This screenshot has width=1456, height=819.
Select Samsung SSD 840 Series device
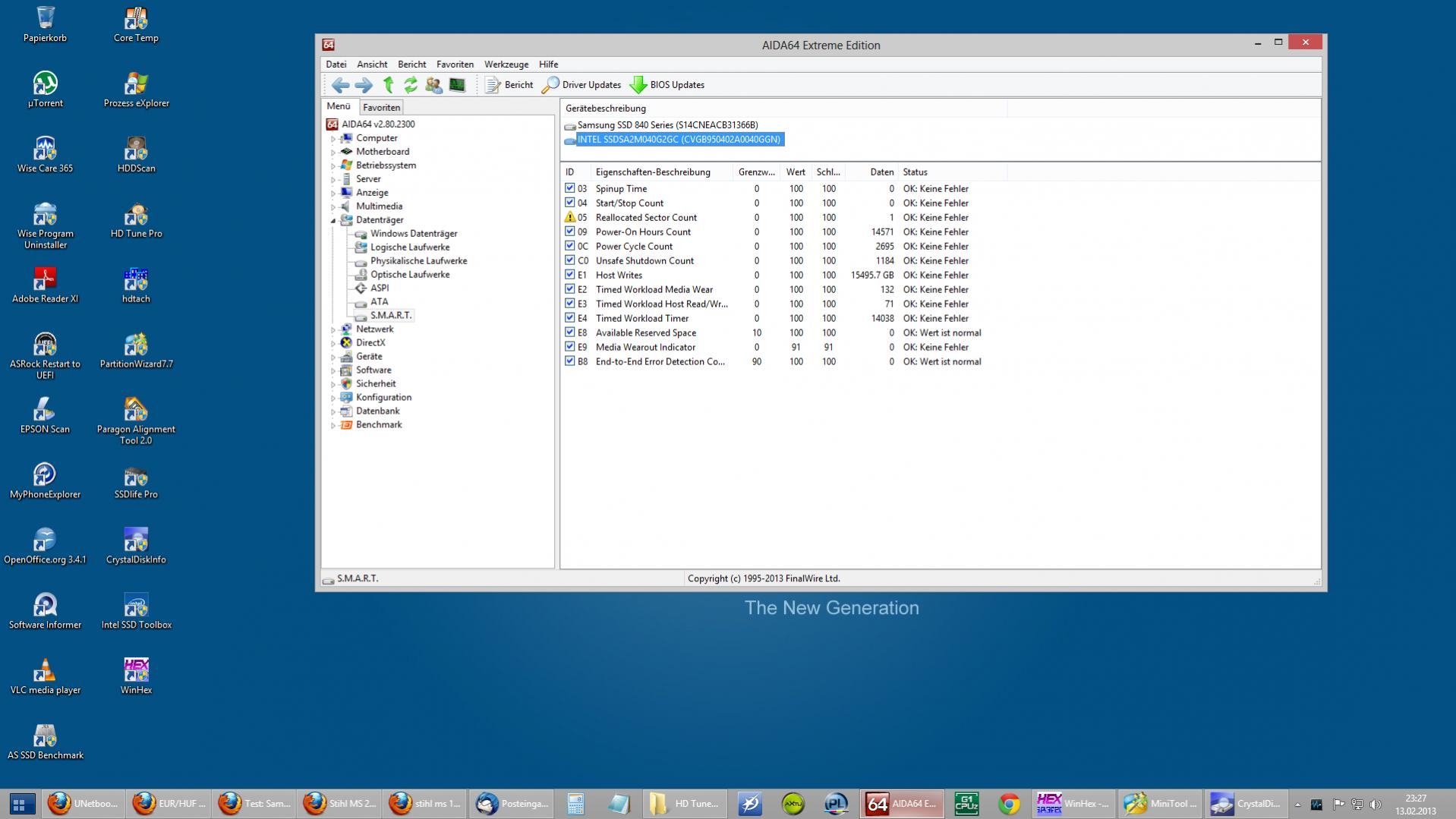[667, 125]
